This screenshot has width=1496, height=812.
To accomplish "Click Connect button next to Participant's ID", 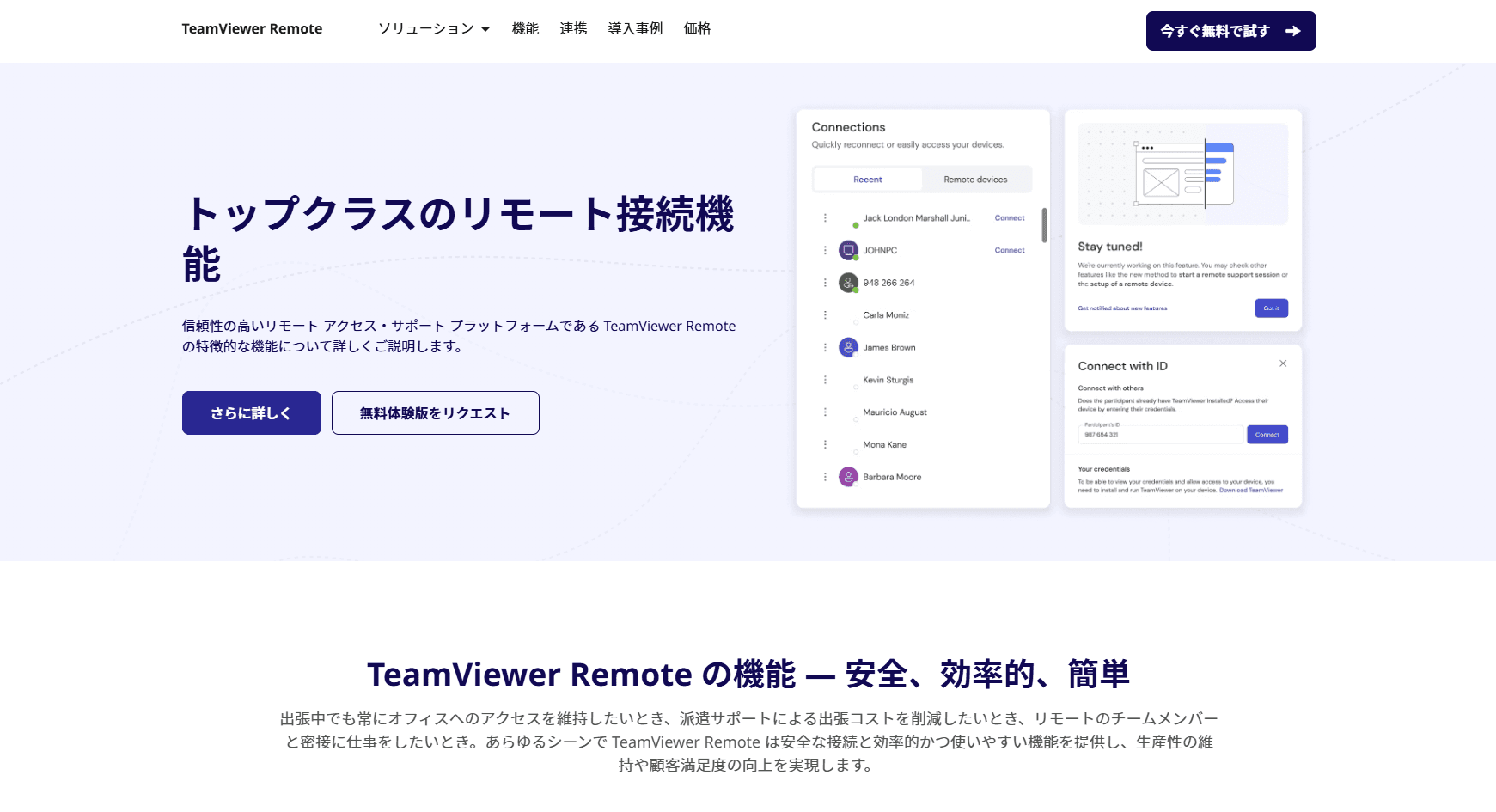I will [x=1267, y=435].
